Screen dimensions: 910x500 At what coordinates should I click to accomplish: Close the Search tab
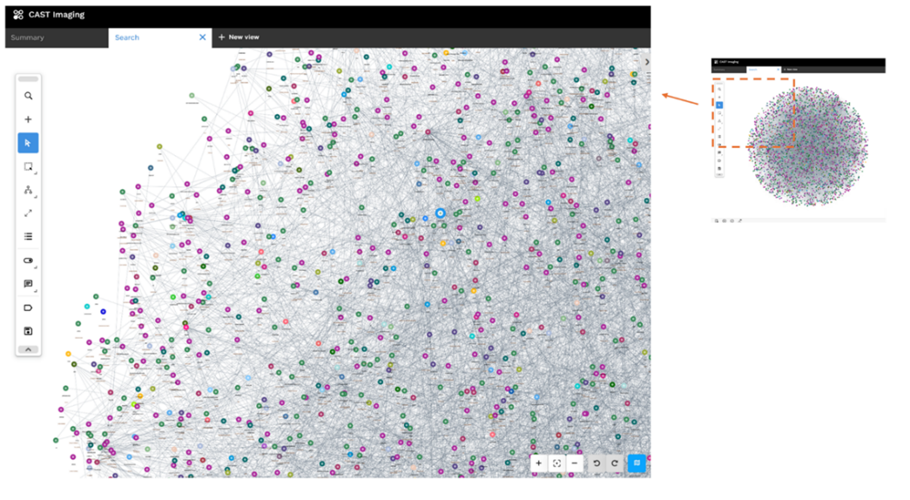pyautogui.click(x=202, y=38)
